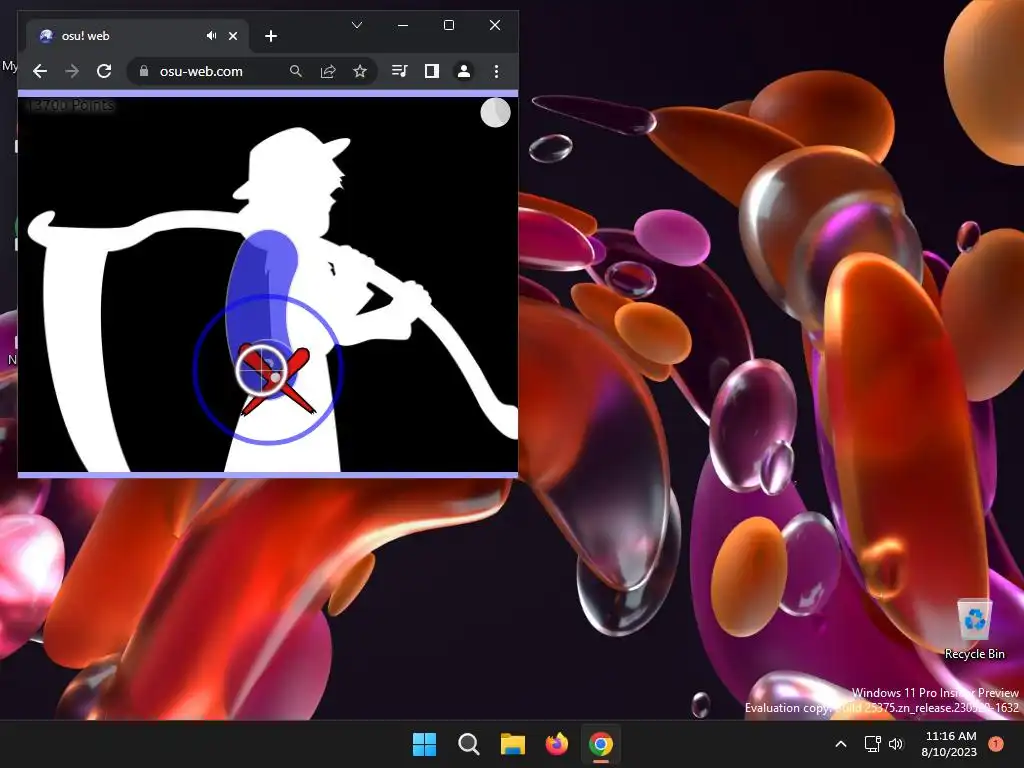Open taskbar Search

[x=468, y=744]
